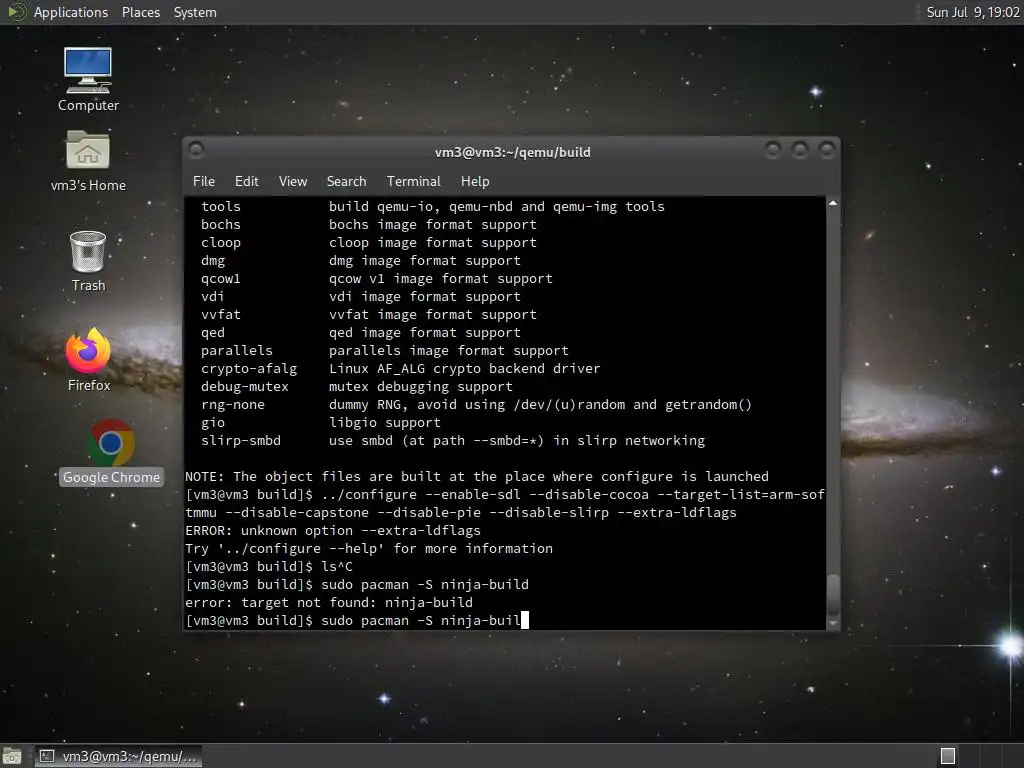Open the Places menu

(x=140, y=12)
